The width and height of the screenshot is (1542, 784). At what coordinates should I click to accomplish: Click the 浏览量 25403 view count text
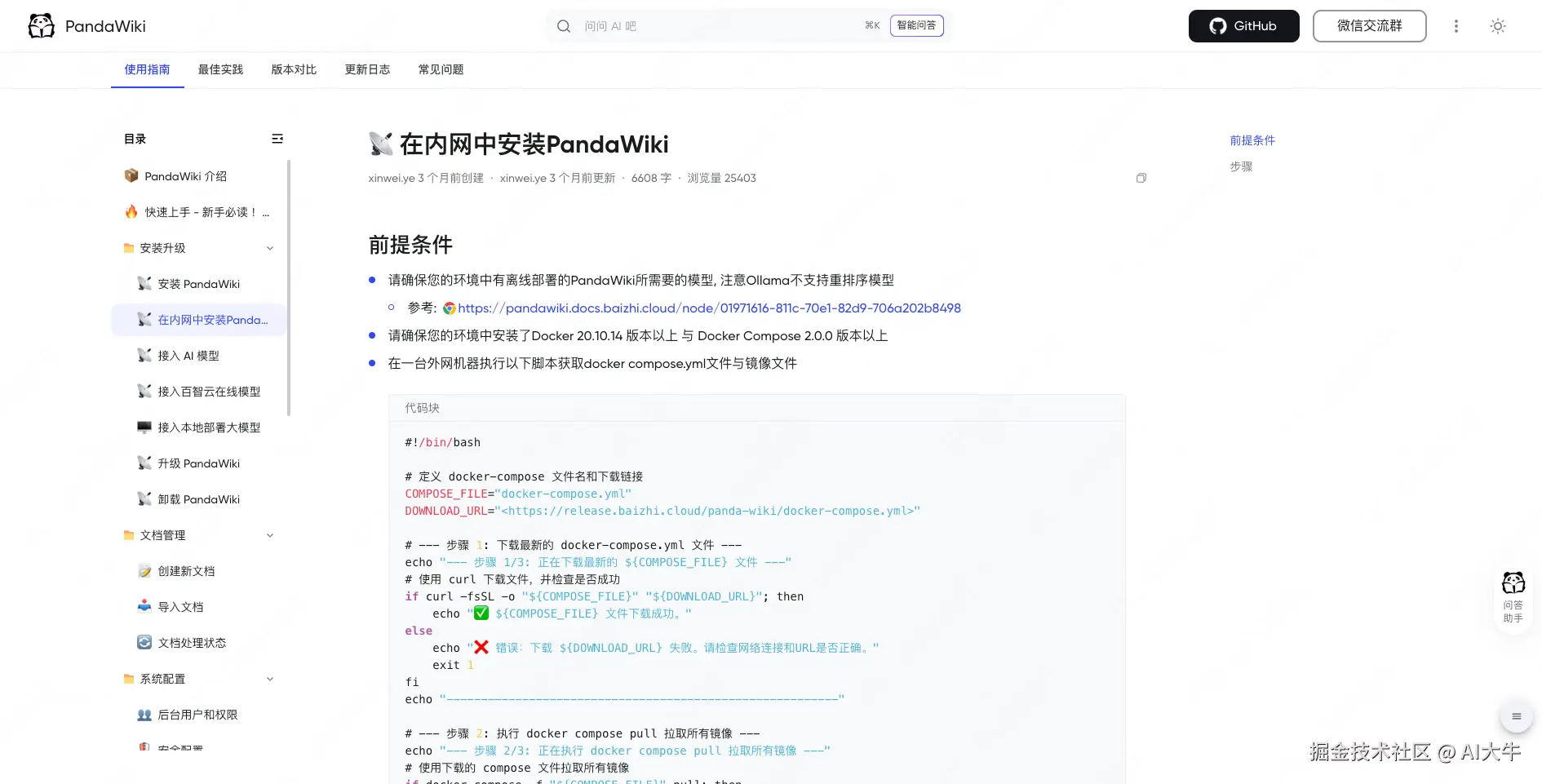click(722, 178)
